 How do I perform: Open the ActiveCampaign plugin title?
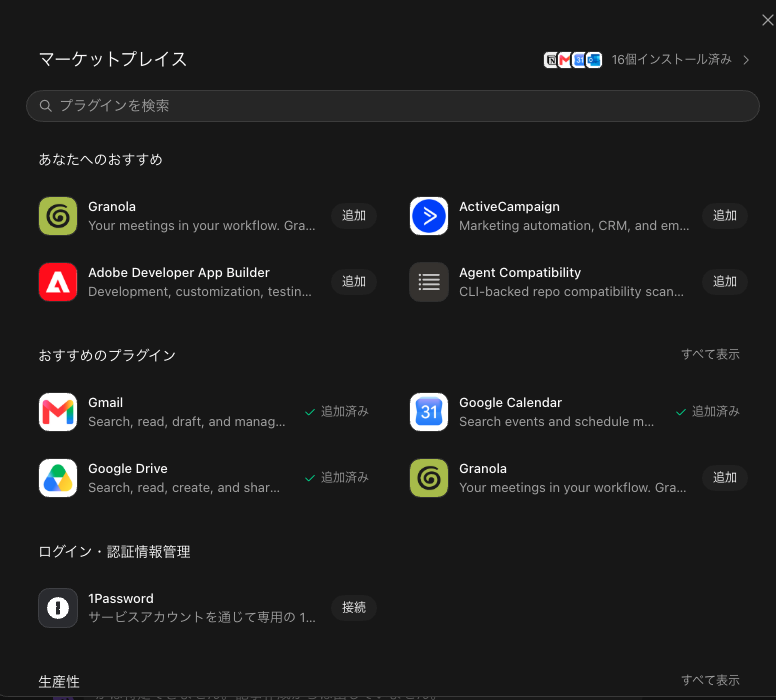[x=509, y=207]
